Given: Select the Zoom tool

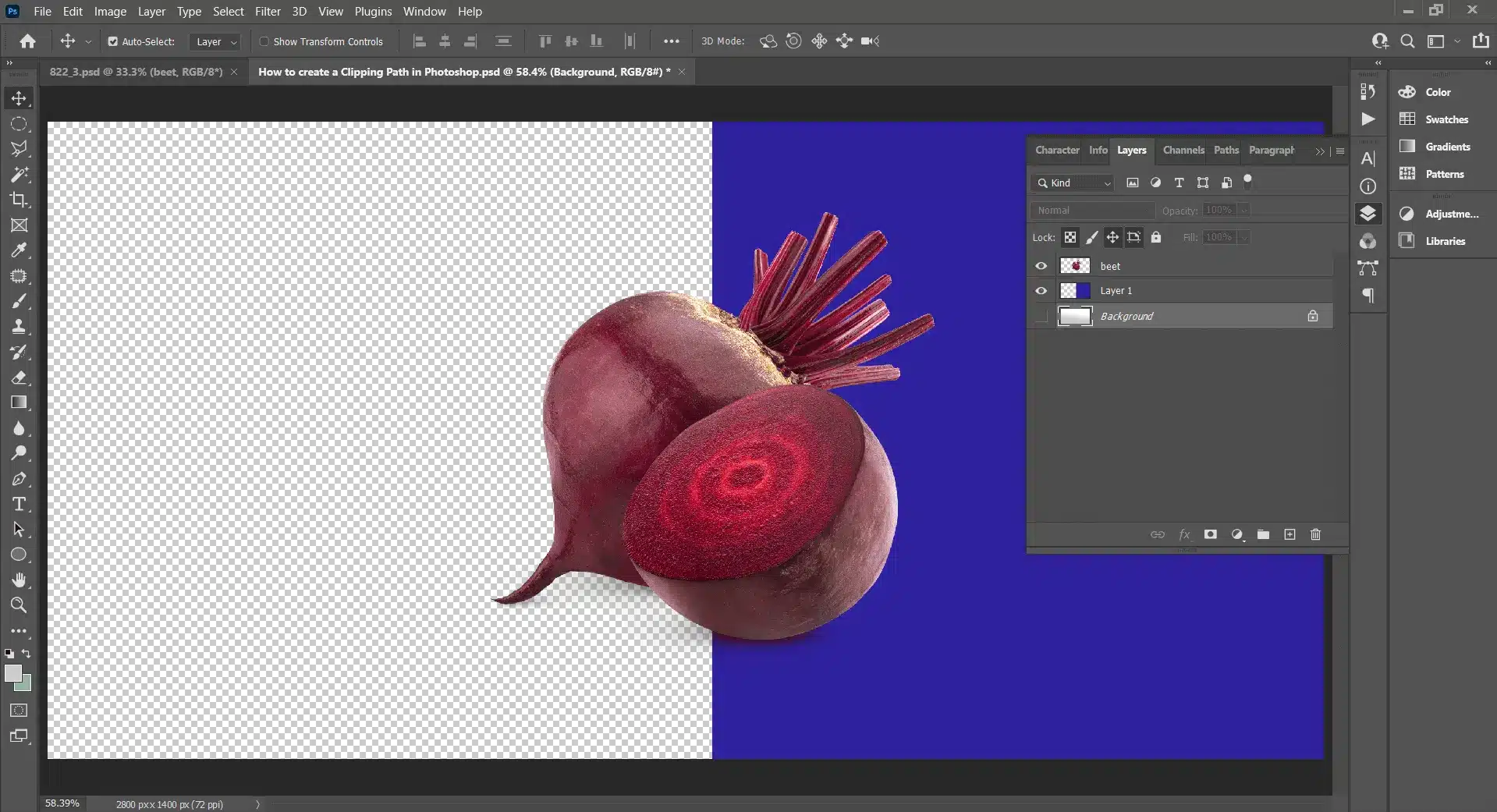Looking at the screenshot, I should pyautogui.click(x=19, y=605).
